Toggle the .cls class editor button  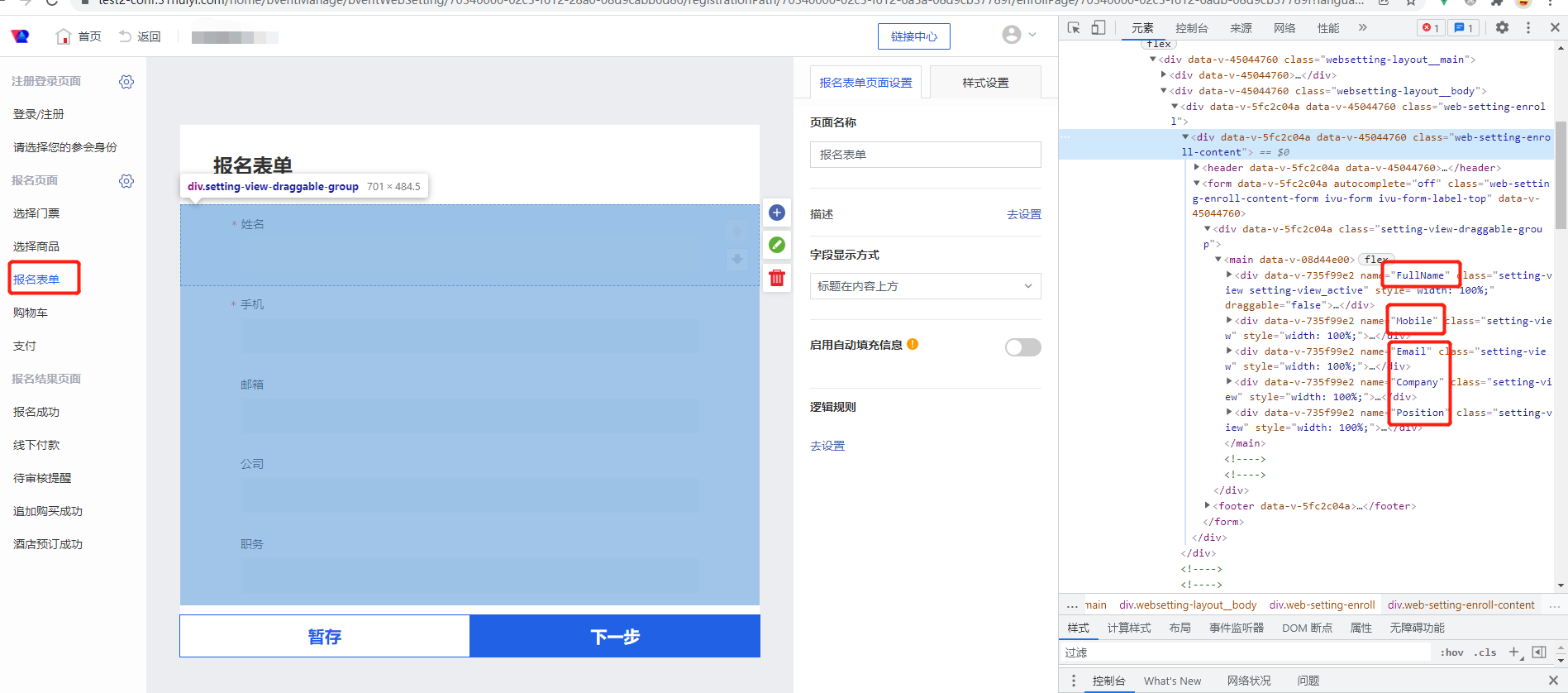click(1486, 652)
